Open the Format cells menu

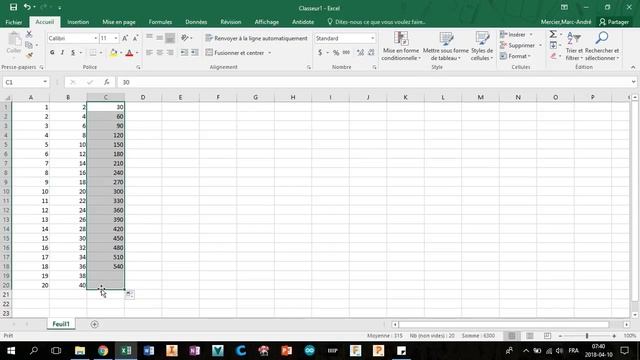515,56
